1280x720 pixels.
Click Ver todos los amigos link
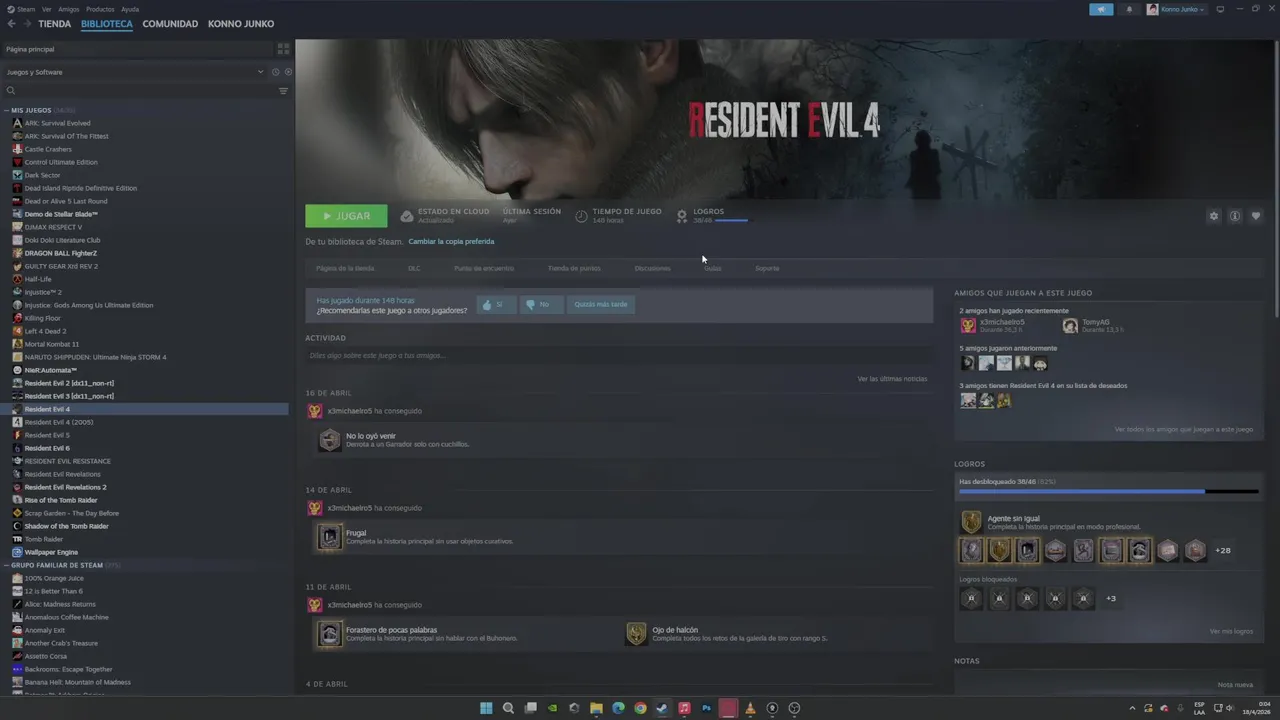1183,429
